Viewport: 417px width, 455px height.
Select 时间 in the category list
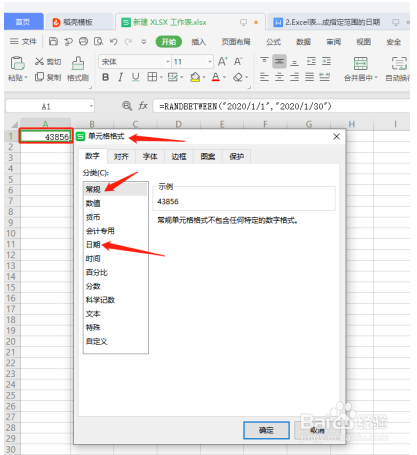click(115, 258)
